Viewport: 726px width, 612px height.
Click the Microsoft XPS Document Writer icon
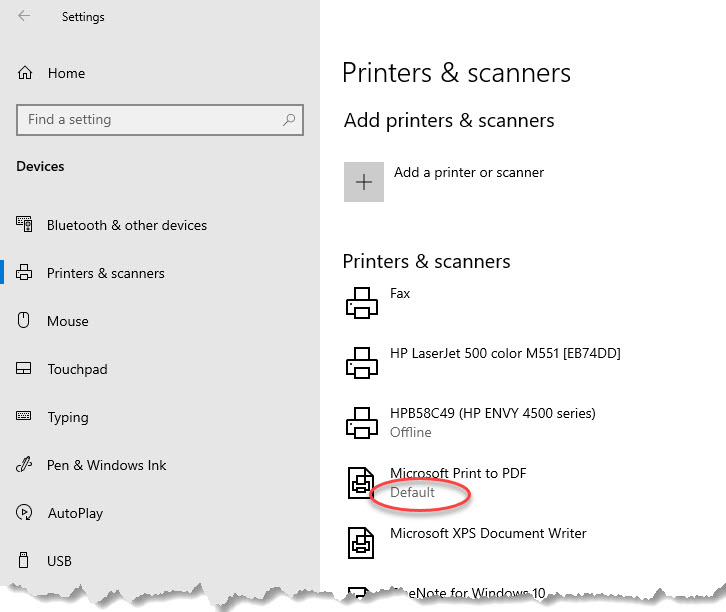pyautogui.click(x=361, y=543)
